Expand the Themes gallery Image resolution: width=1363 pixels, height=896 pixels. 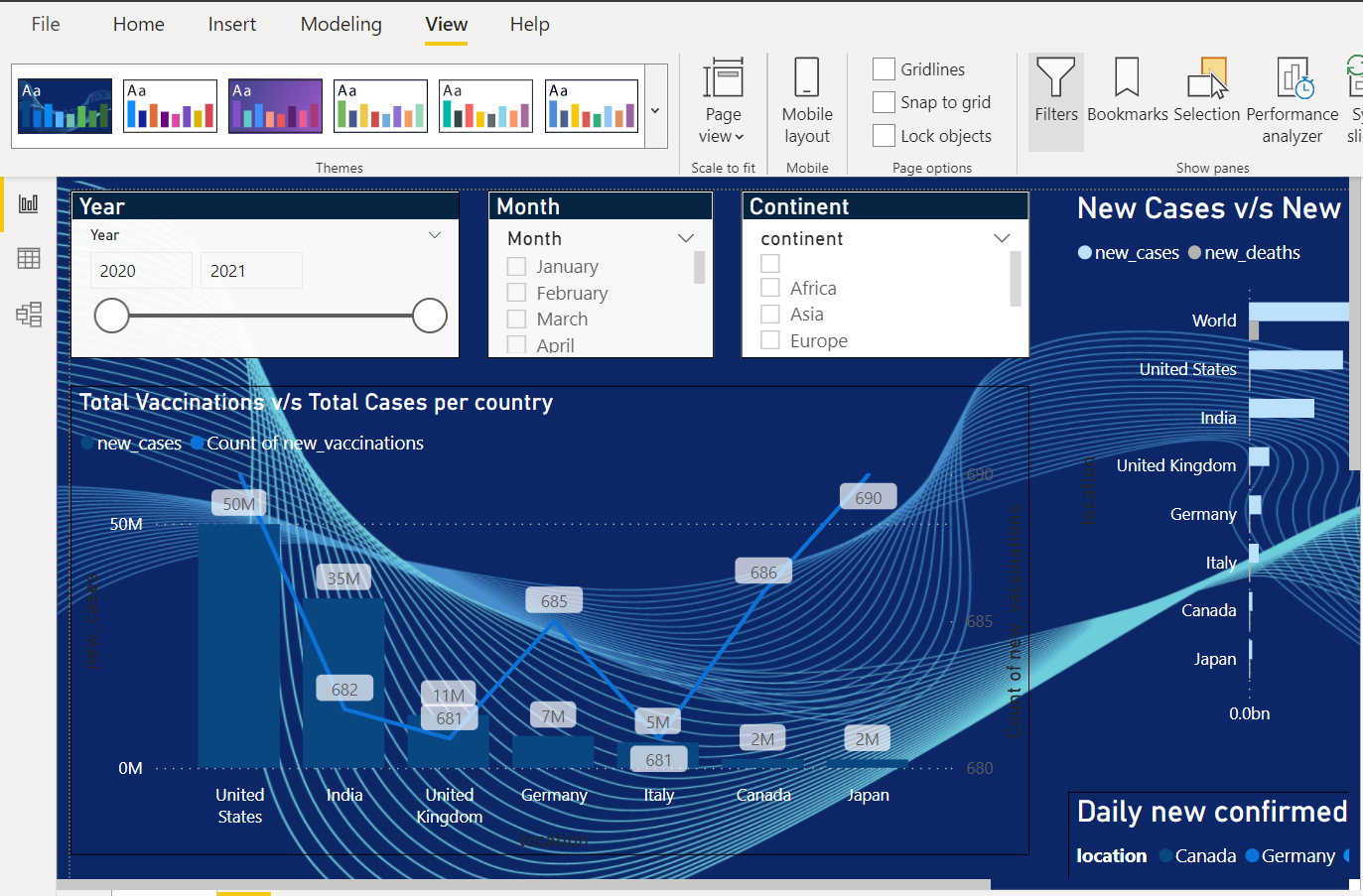click(x=655, y=111)
